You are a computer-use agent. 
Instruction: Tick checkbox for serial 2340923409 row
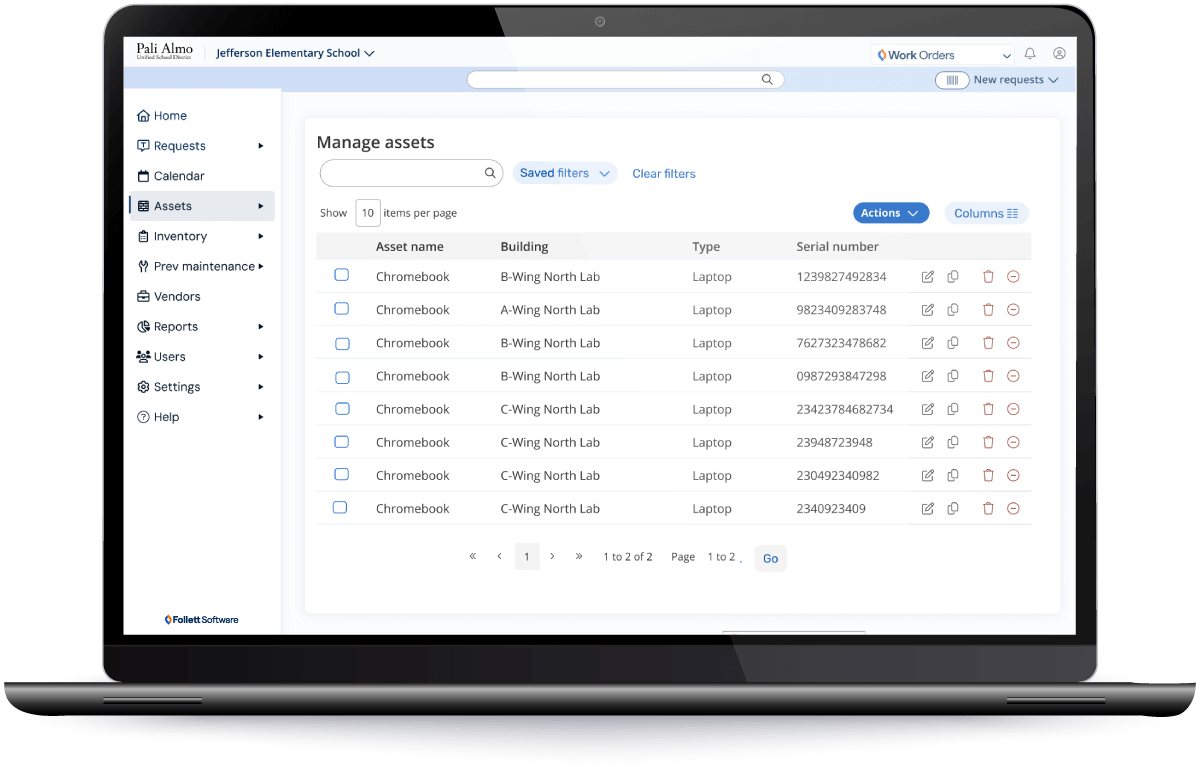click(x=340, y=508)
